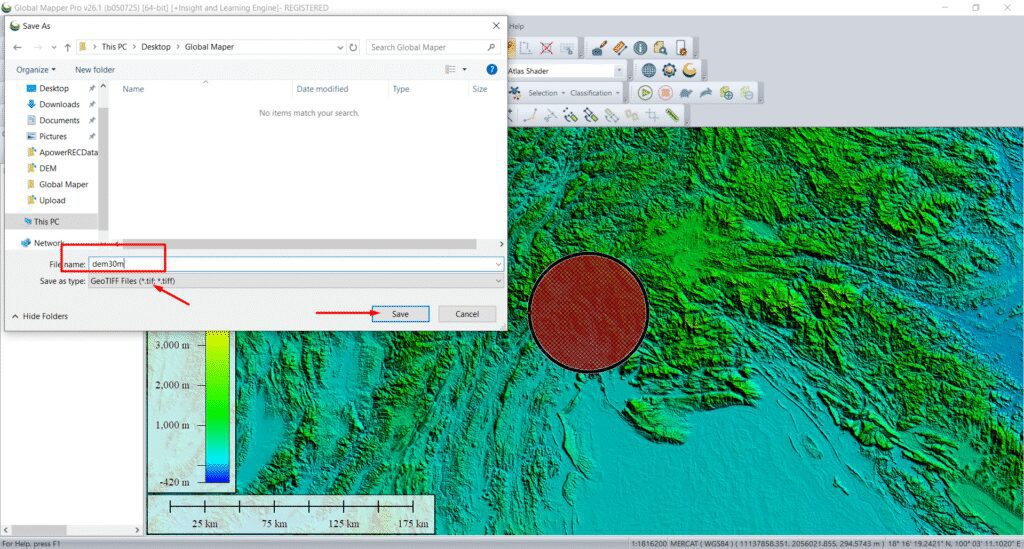The image size is (1024, 549).
Task: Click the change view layout icon
Action: (x=451, y=69)
